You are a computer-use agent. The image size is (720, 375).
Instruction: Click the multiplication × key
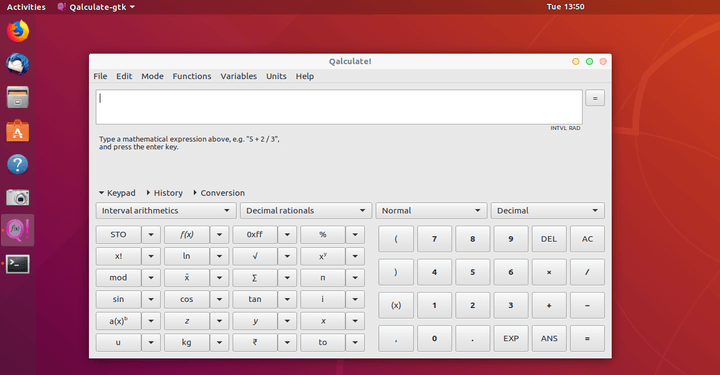coord(549,272)
